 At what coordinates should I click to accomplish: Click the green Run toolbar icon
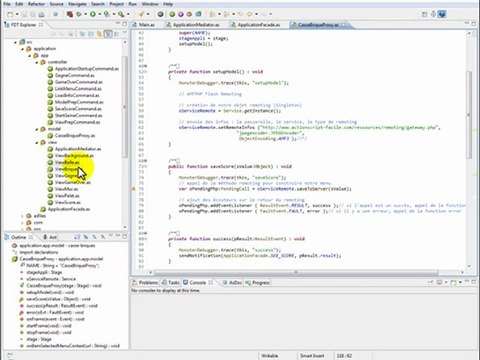tap(93, 14)
